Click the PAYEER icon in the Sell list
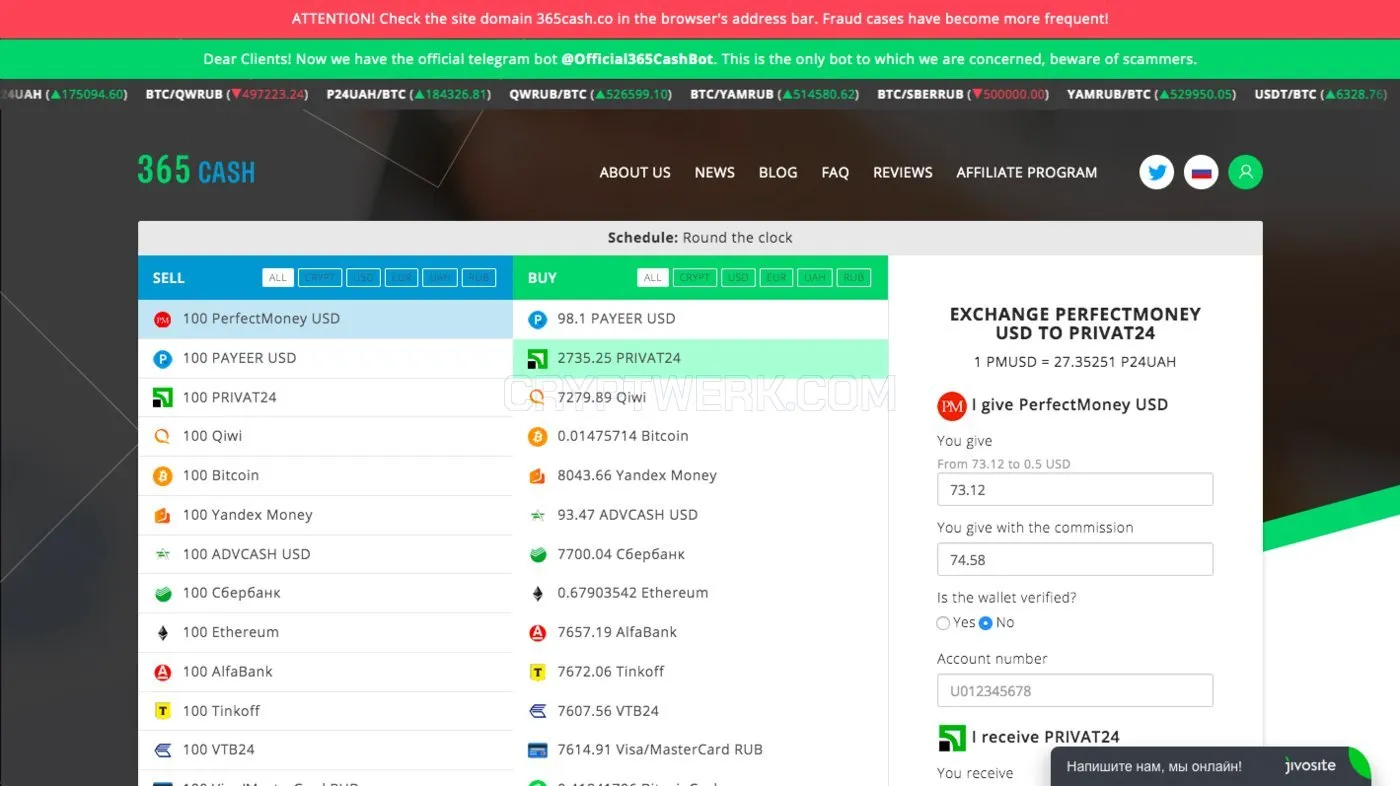This screenshot has width=1400, height=786. coord(162,358)
